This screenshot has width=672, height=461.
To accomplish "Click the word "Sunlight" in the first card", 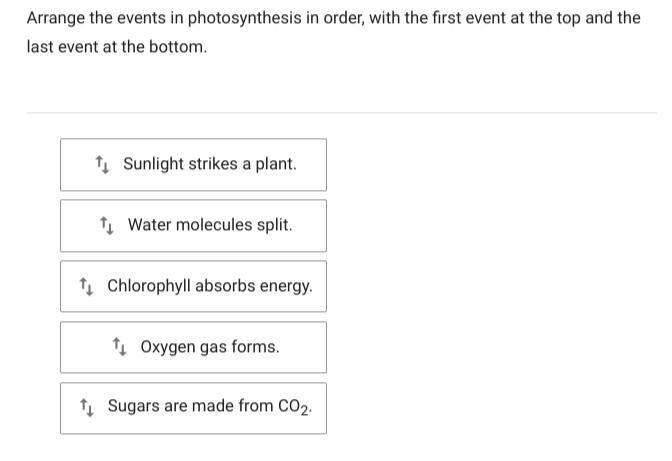I will point(155,164).
